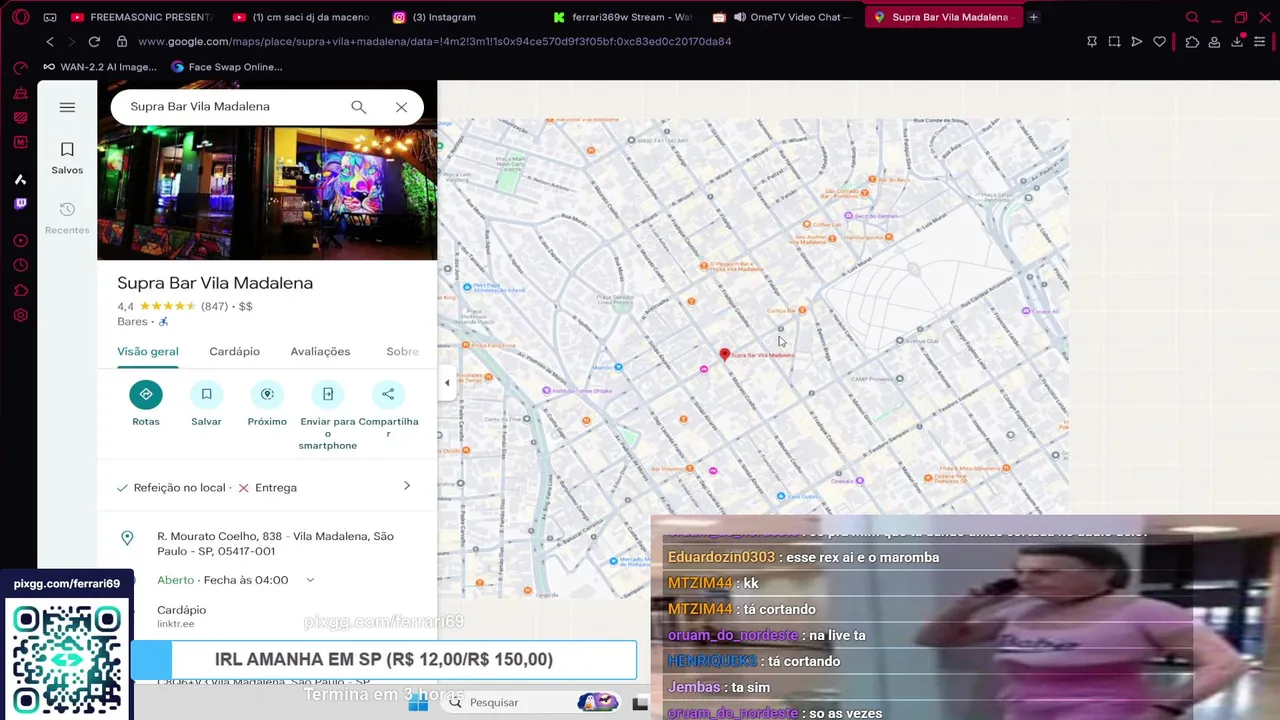Open the Opera main menu logo

20,17
